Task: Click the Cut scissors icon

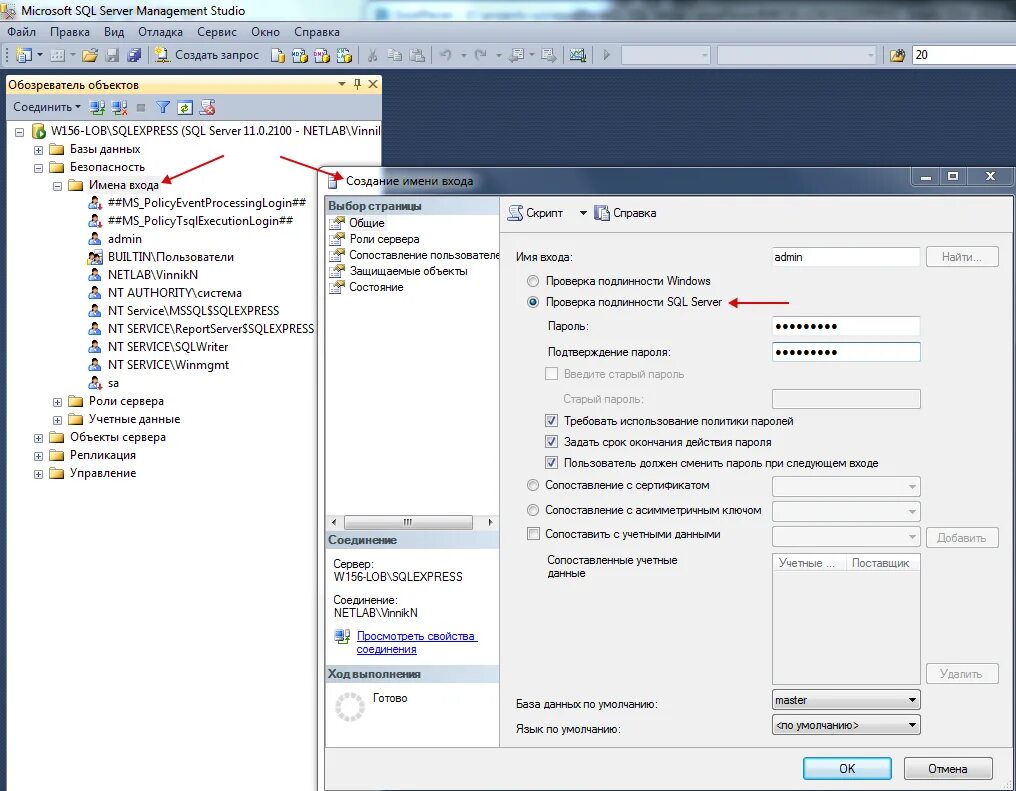Action: click(x=373, y=55)
